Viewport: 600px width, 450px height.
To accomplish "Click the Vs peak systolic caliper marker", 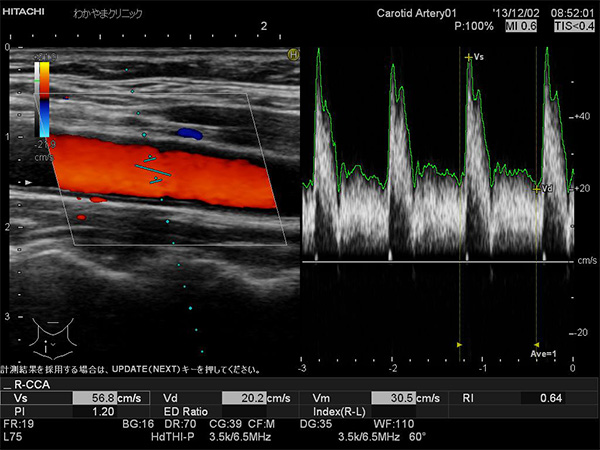I will 468,58.
